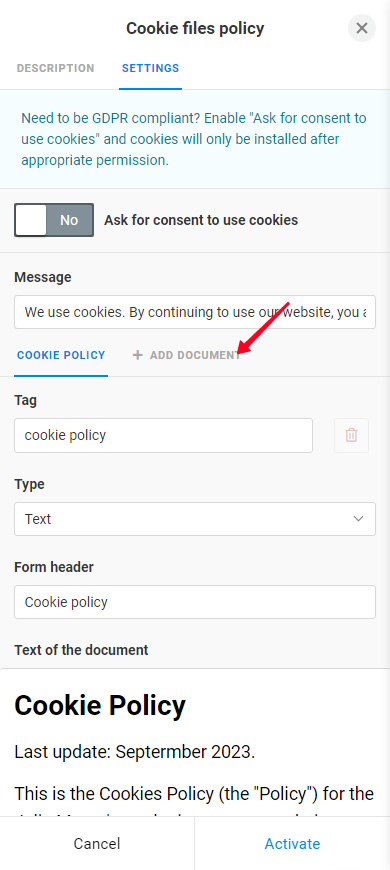Viewport: 390px width, 870px height.
Task: Click the trash icon beside Tag field
Action: (x=351, y=436)
